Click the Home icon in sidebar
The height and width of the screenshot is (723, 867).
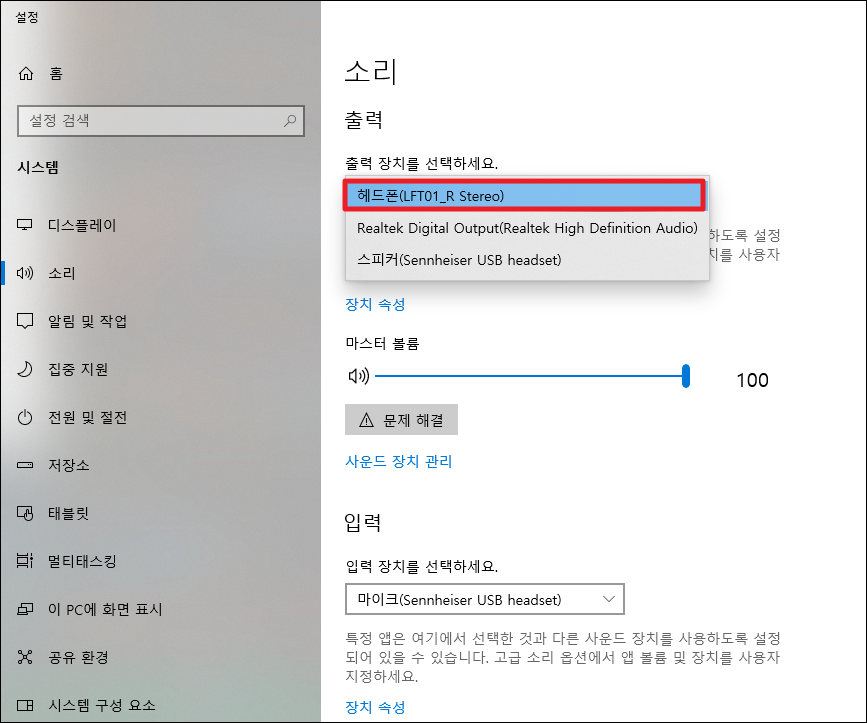point(26,73)
